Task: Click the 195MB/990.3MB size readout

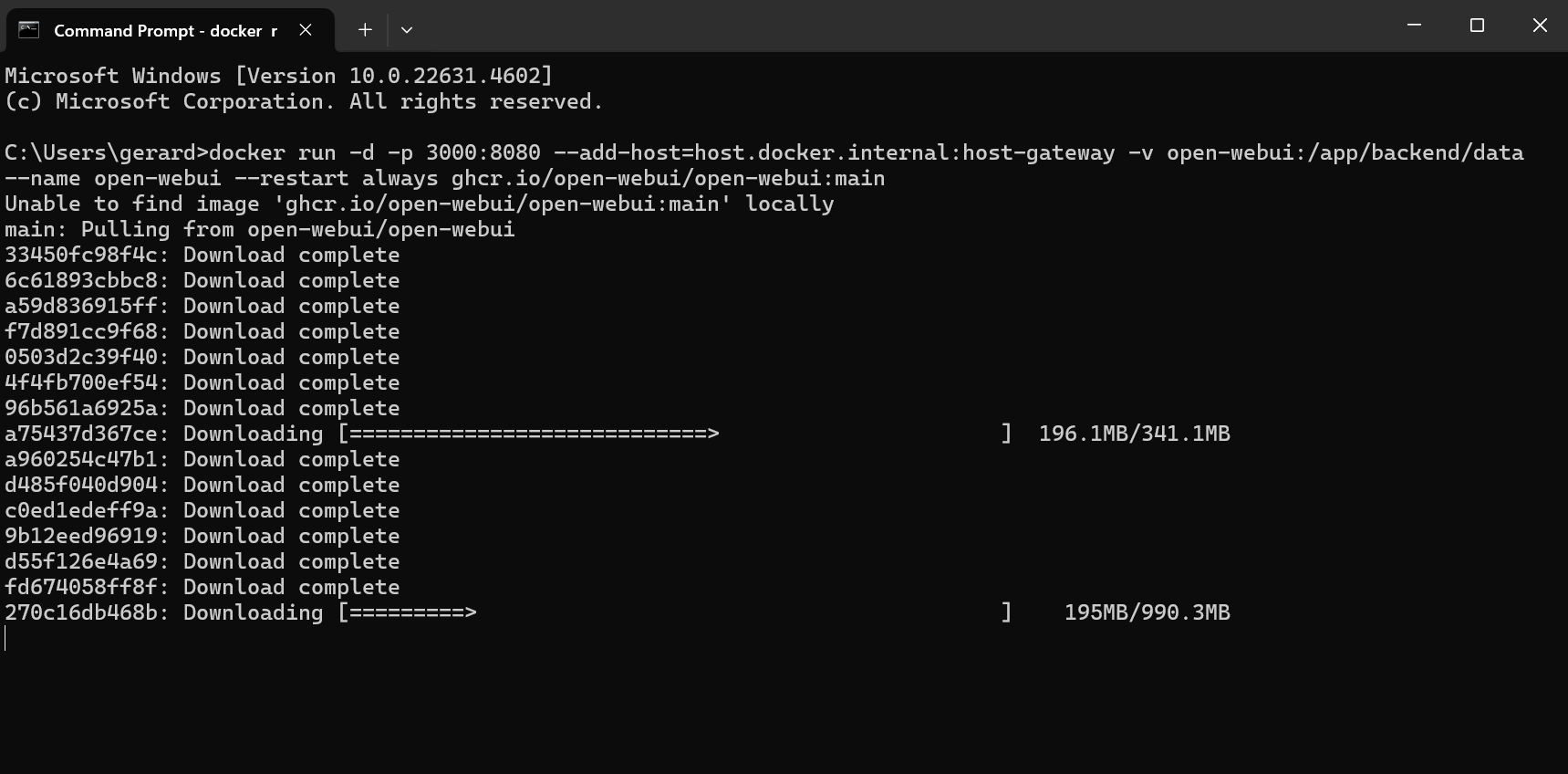Action: coord(1147,612)
